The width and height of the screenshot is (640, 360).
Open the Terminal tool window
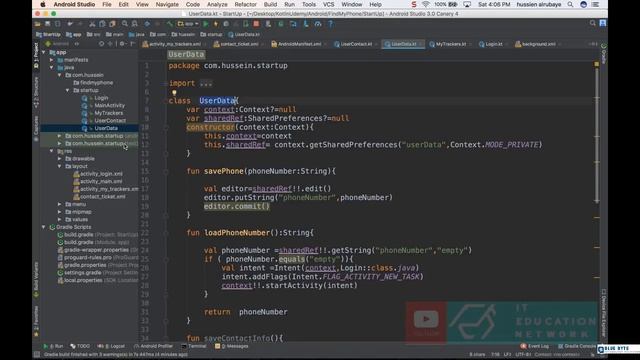pyautogui.click(x=194, y=346)
